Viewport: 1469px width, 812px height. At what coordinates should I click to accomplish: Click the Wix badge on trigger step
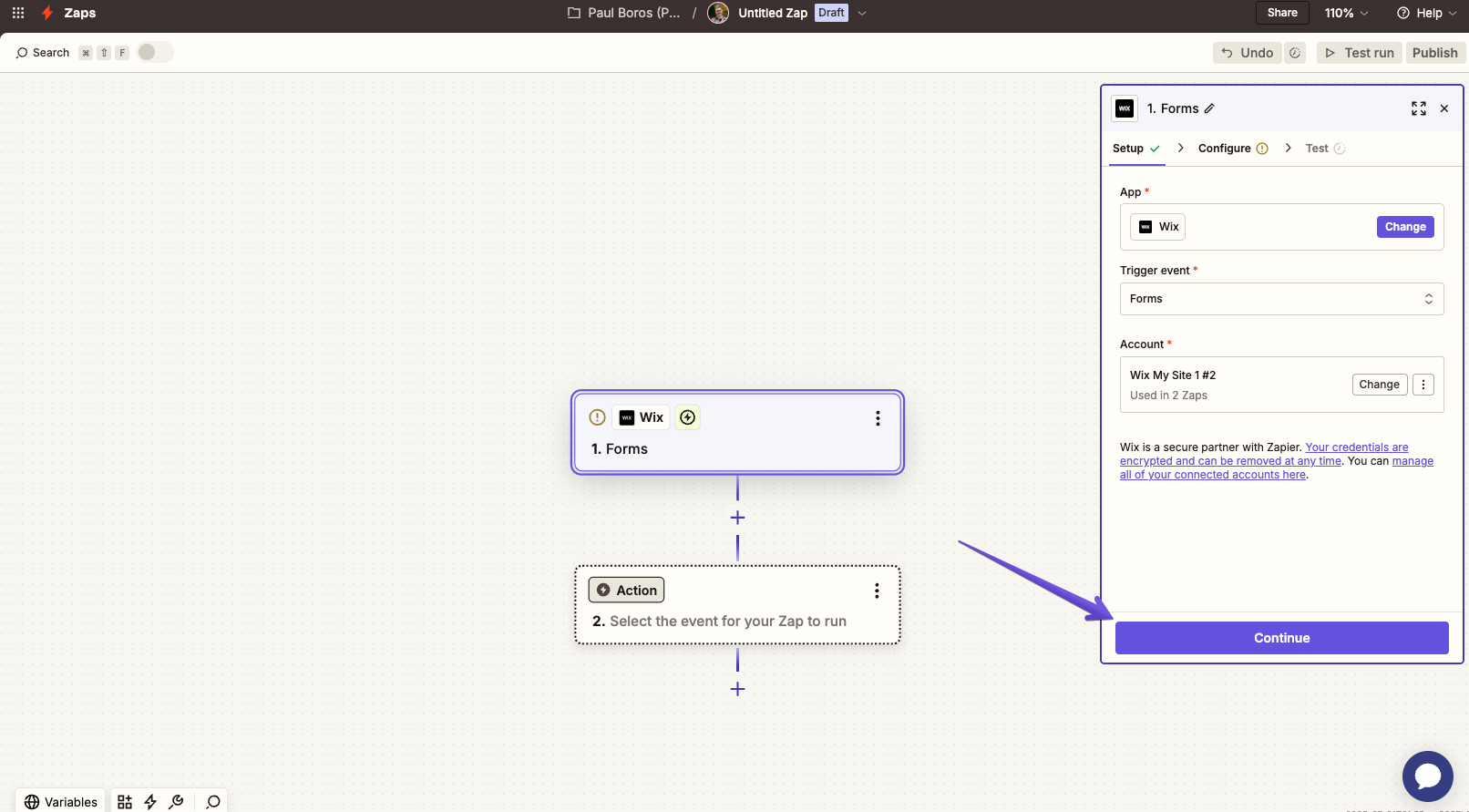[x=642, y=417]
